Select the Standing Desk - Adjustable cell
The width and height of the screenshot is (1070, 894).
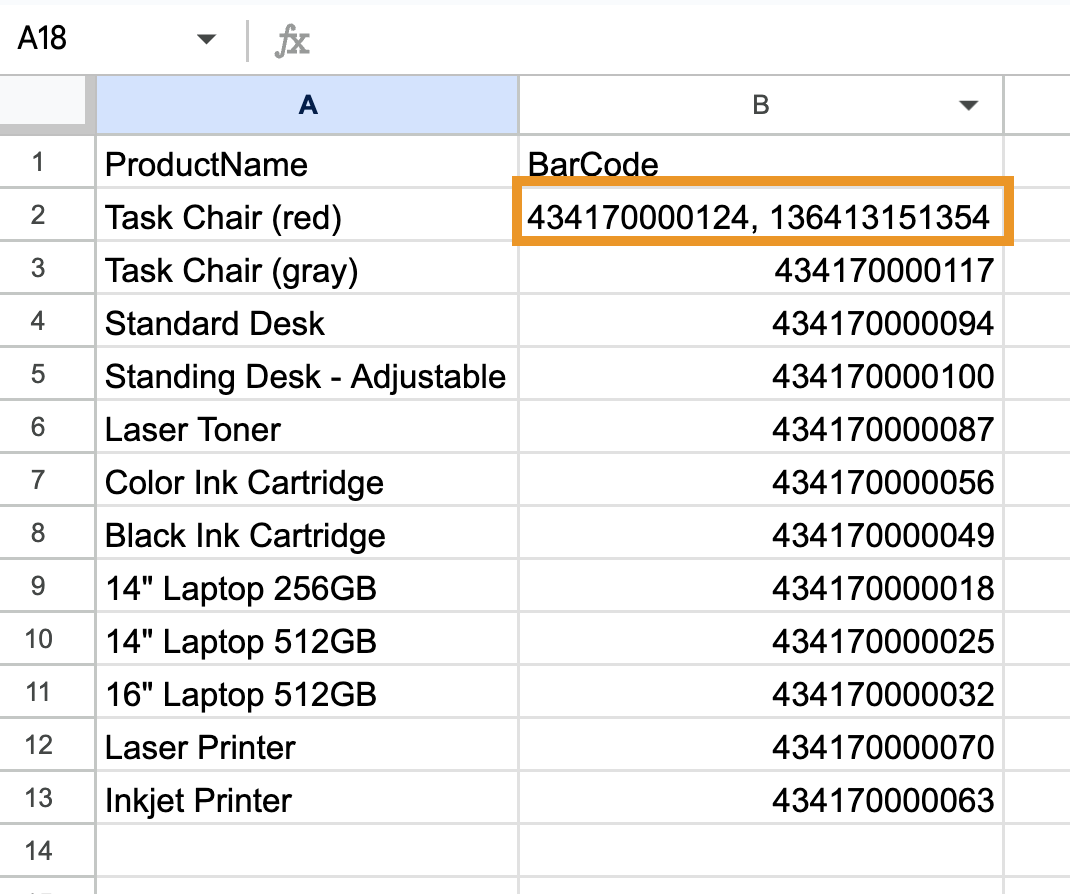(x=305, y=376)
